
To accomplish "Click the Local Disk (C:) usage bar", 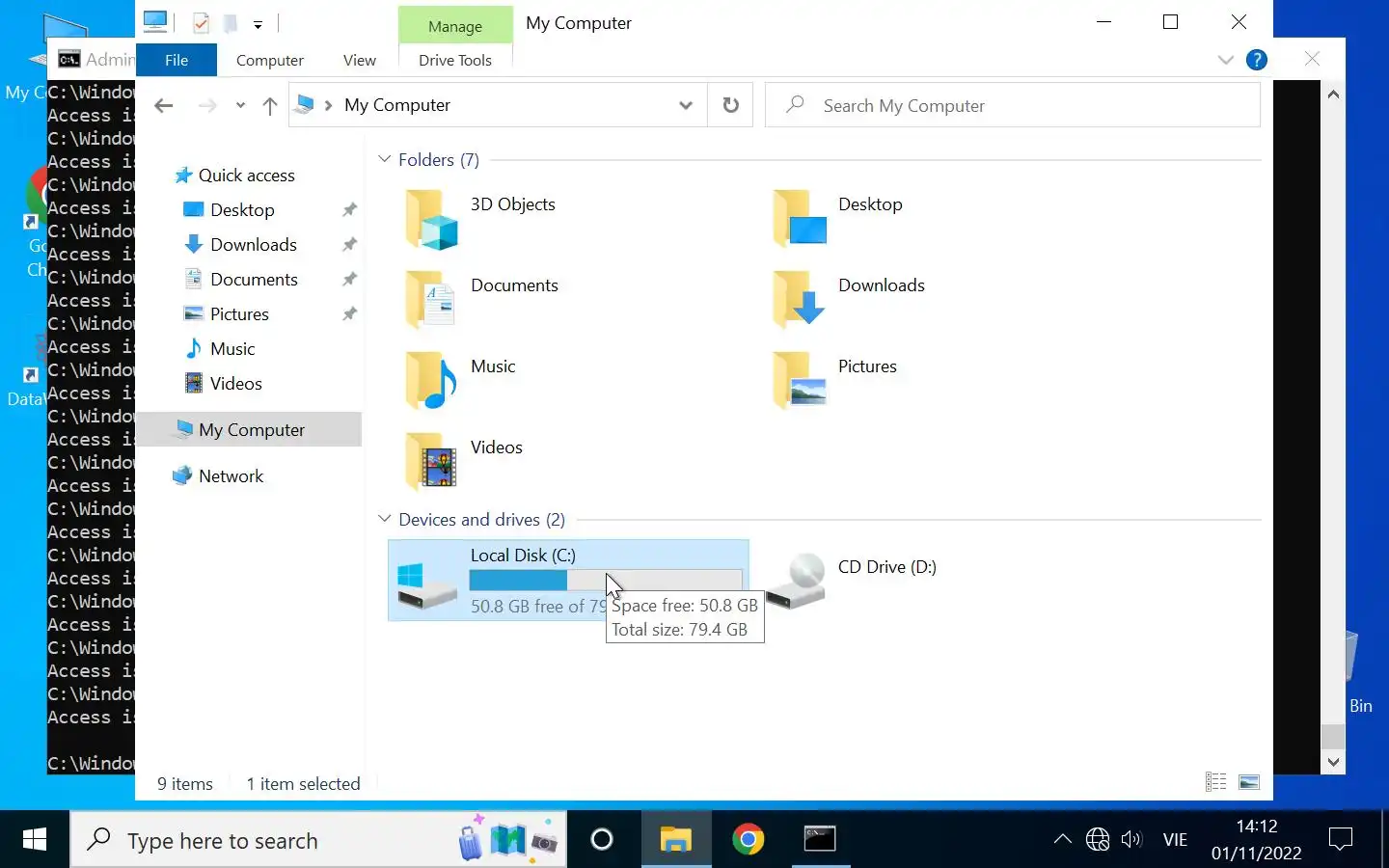I will (606, 580).
